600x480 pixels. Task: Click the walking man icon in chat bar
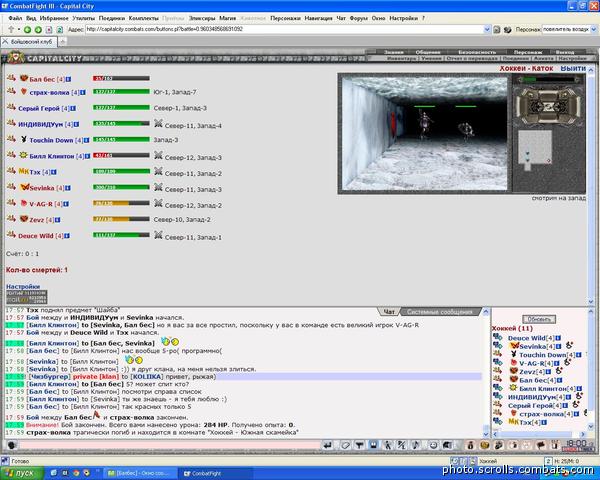pos(388,445)
